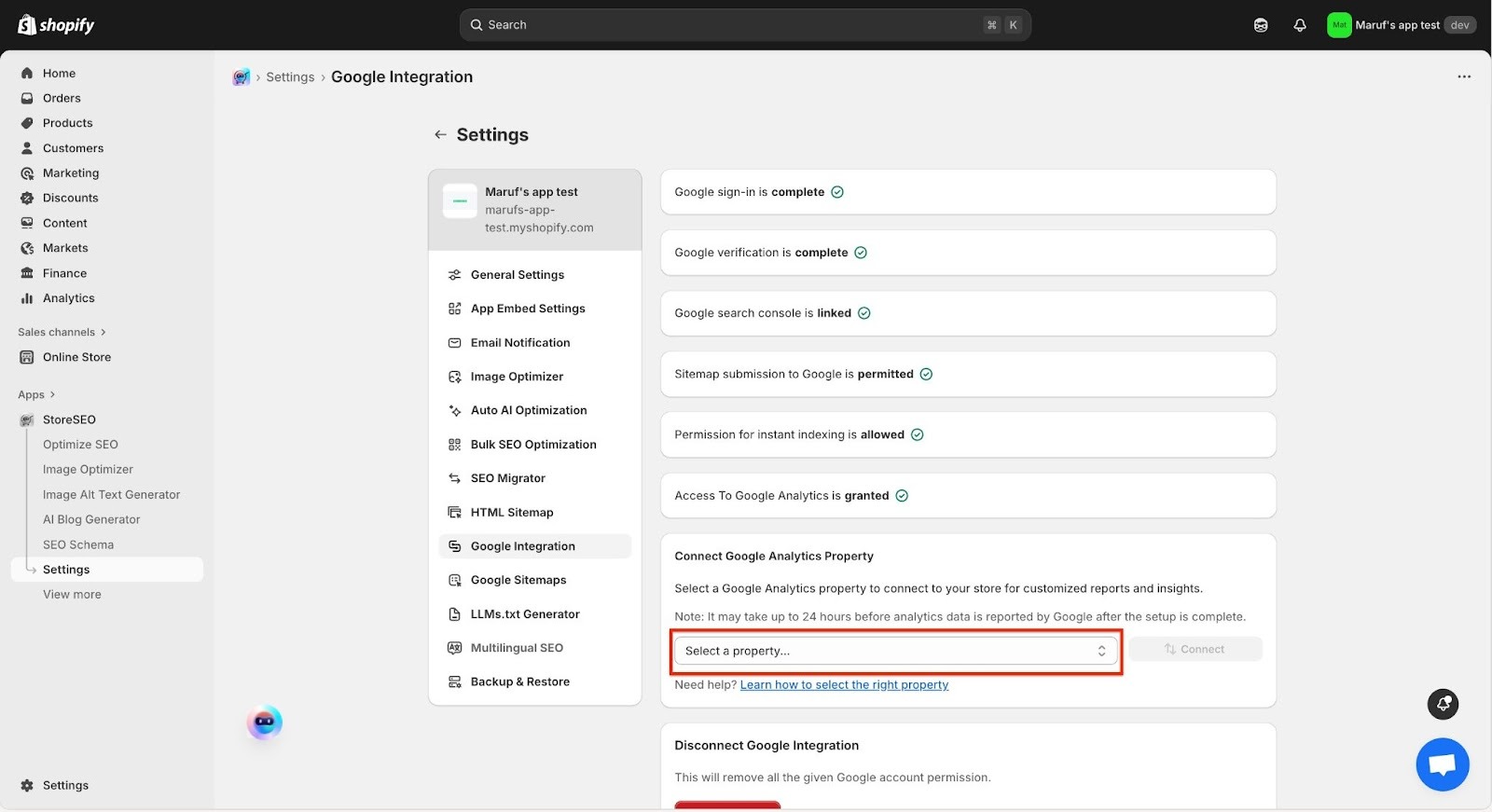Select Settings under StoreSEO in sidebar
Viewport: 1492px width, 812px height.
coord(107,570)
